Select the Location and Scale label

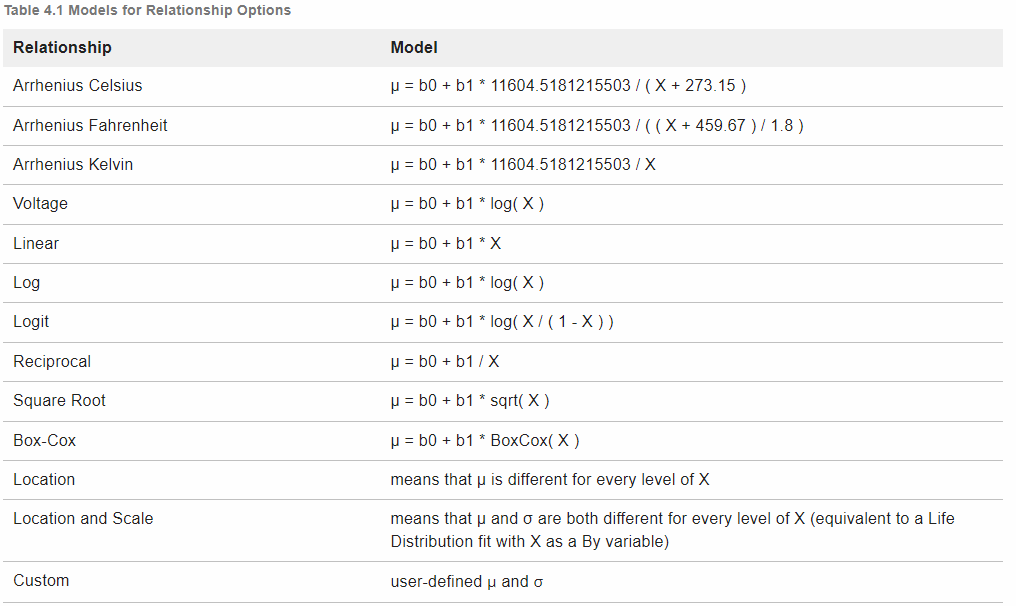click(83, 519)
